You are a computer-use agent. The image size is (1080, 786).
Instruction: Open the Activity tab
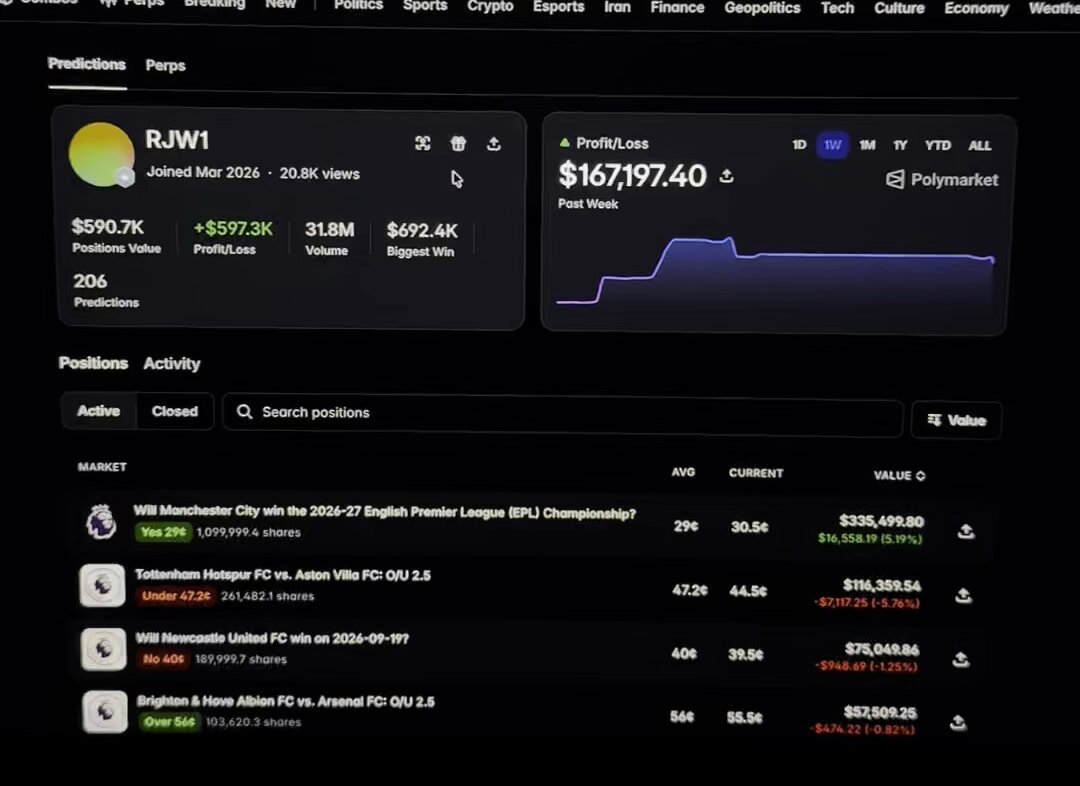point(172,364)
